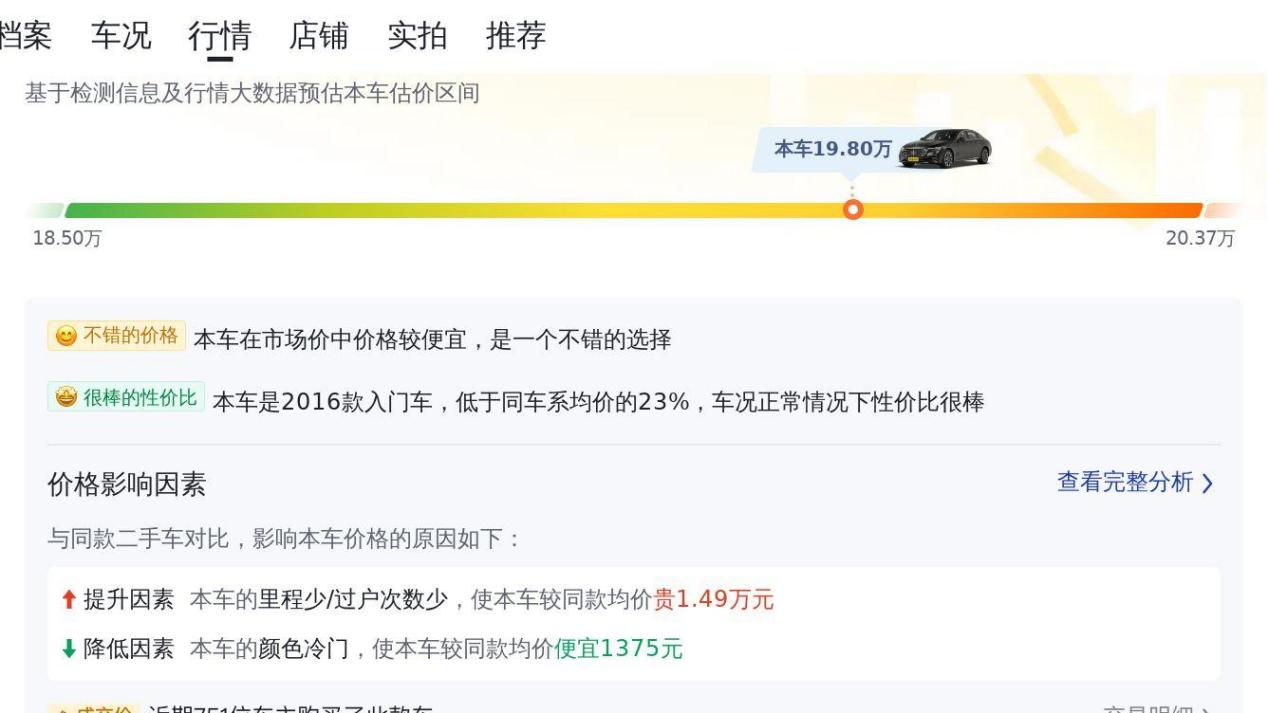Switch to the 车况 tab

[121, 36]
